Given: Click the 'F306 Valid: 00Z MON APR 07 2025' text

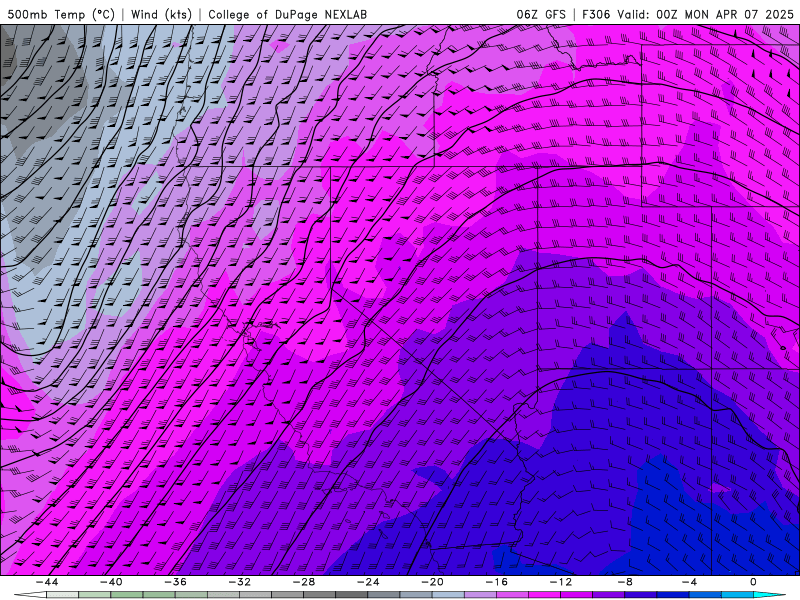Looking at the screenshot, I should (688, 14).
